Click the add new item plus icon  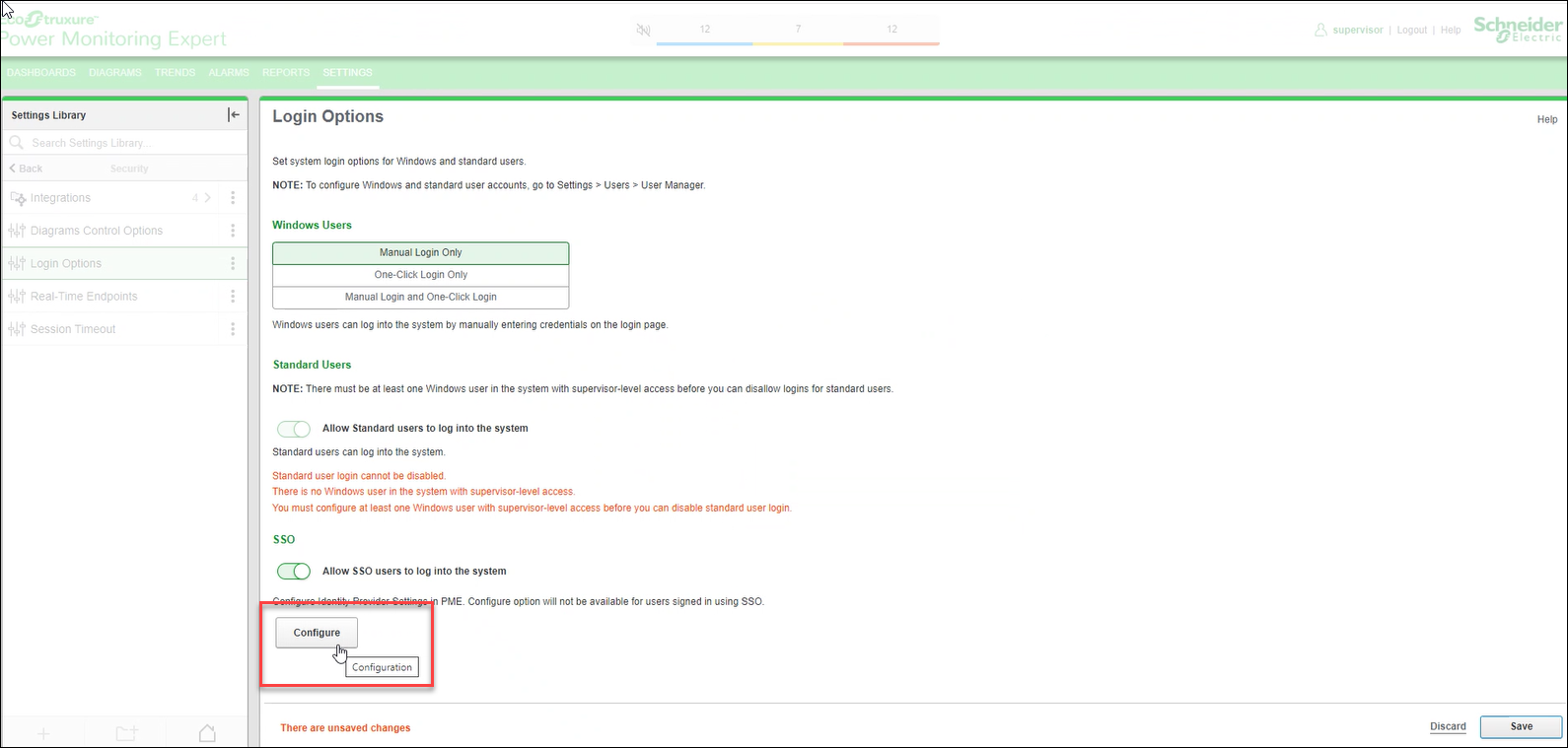click(x=43, y=733)
